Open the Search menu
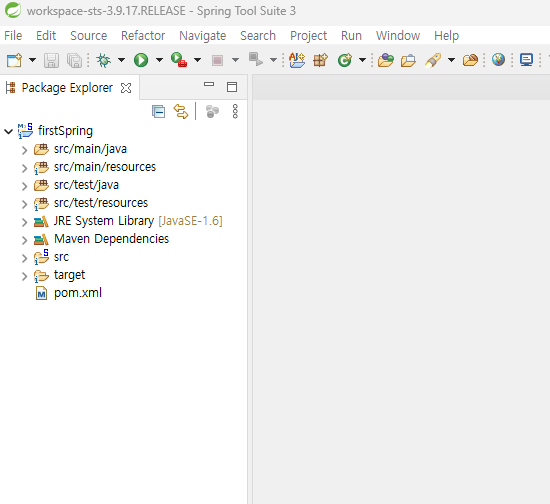Screen dimensions: 550x504 click(x=258, y=35)
